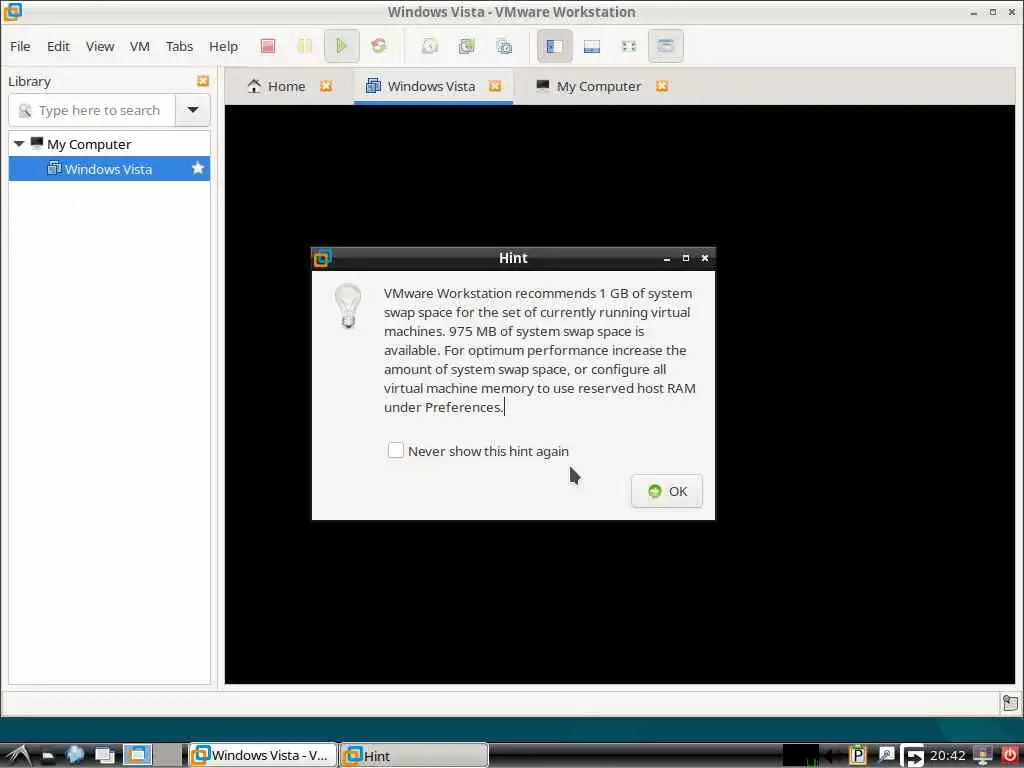Select My Computer in the Library tree
Viewport: 1024px width, 768px height.
89,144
